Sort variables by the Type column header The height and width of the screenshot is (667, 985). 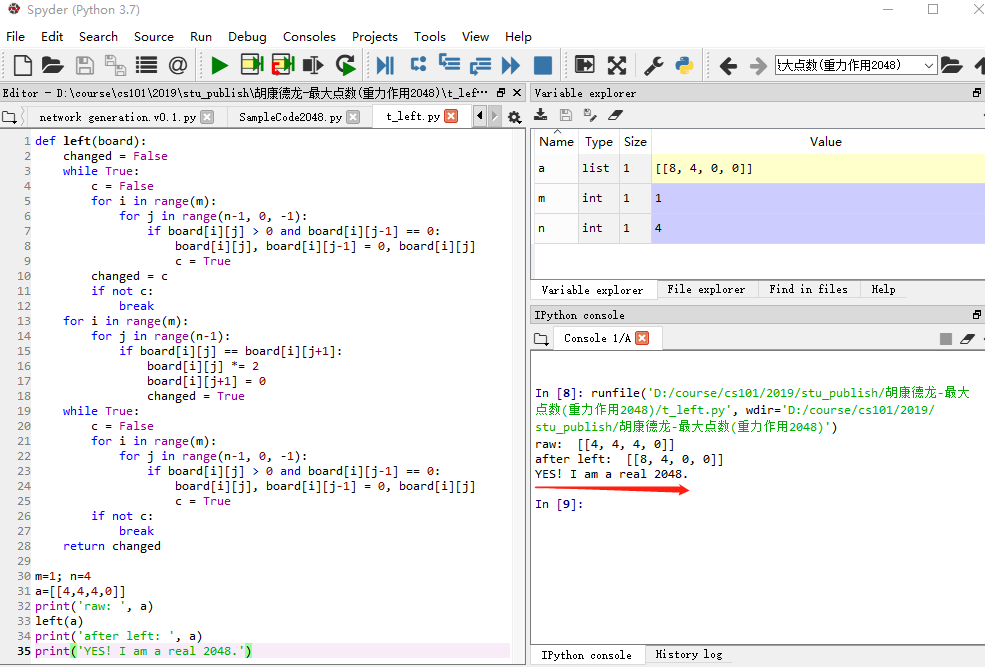click(599, 142)
